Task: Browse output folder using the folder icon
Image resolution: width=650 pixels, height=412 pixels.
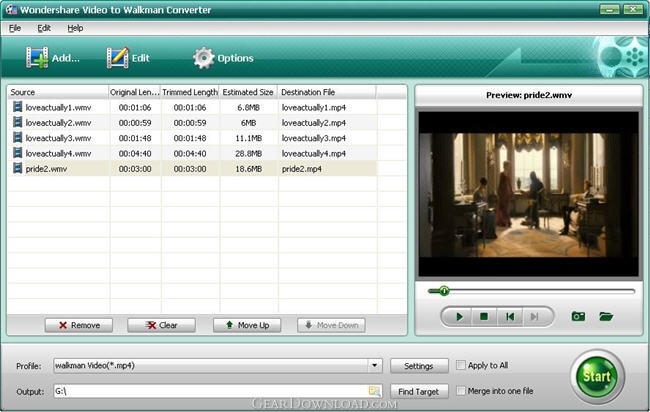Action: 374,391
